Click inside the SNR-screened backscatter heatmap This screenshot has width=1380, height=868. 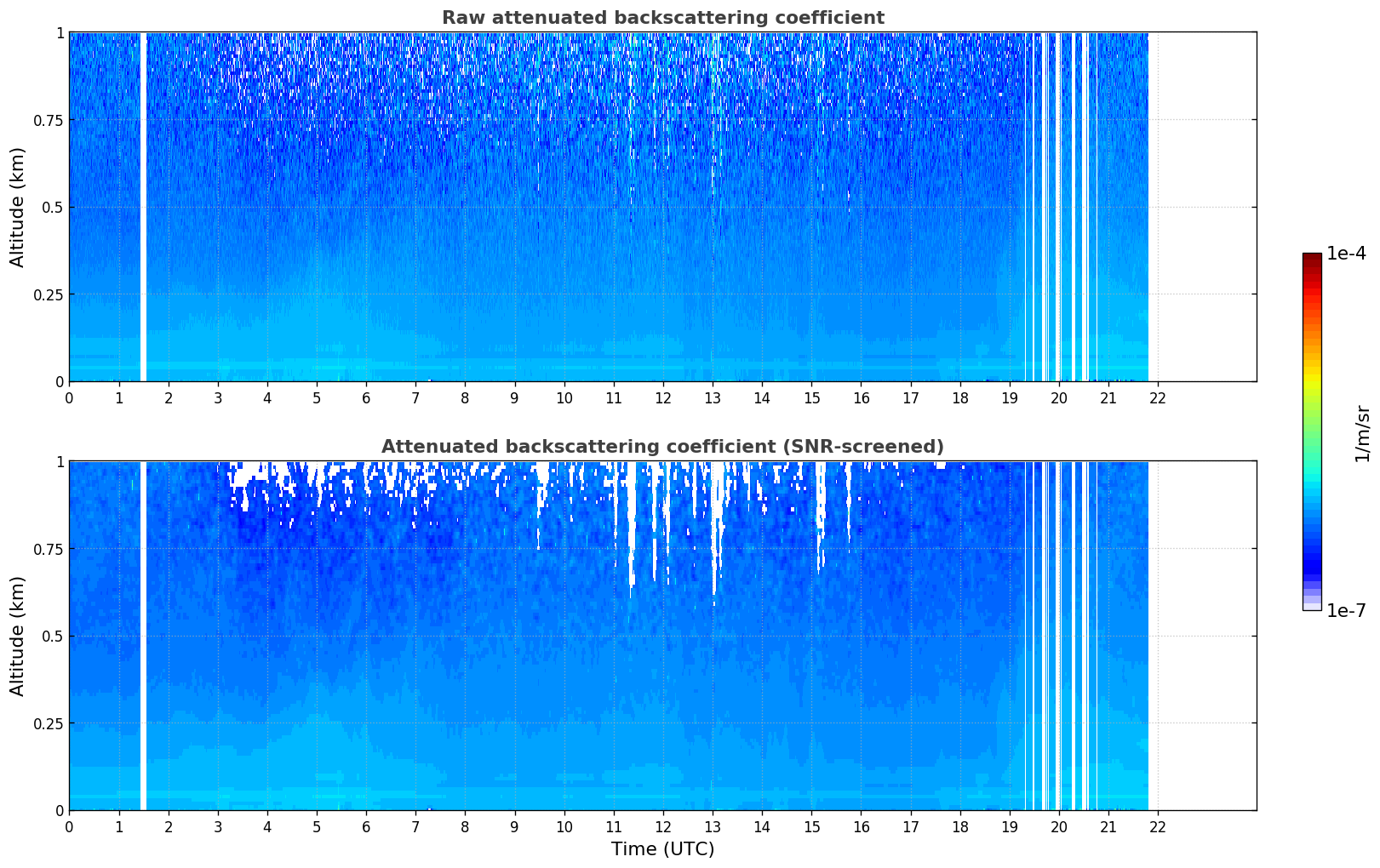pos(662,636)
